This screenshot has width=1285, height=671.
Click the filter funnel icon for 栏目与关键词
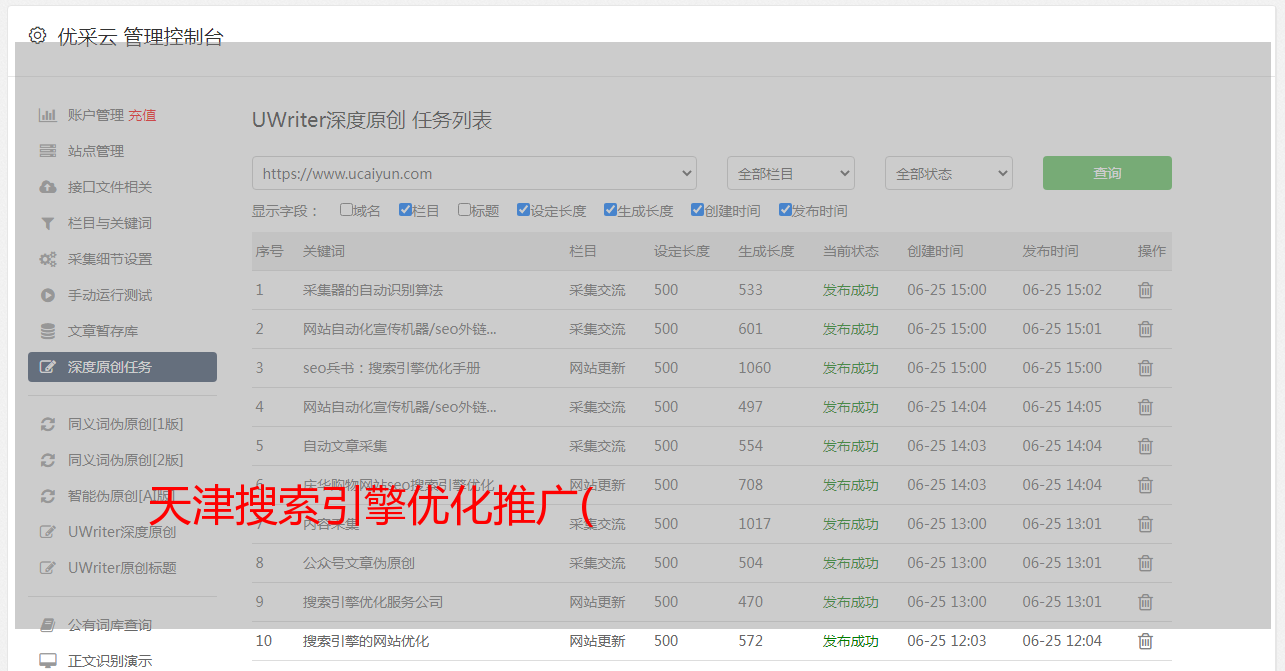pyautogui.click(x=47, y=223)
